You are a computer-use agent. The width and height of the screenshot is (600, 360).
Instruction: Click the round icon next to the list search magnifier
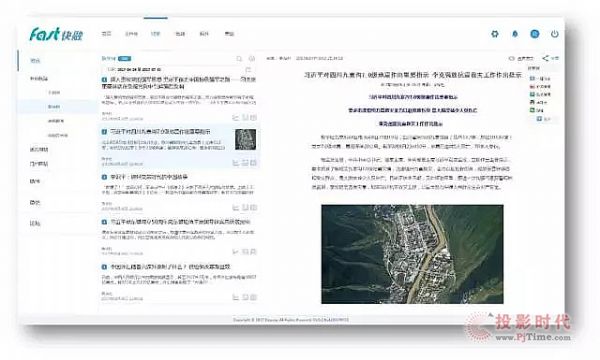coord(252,59)
